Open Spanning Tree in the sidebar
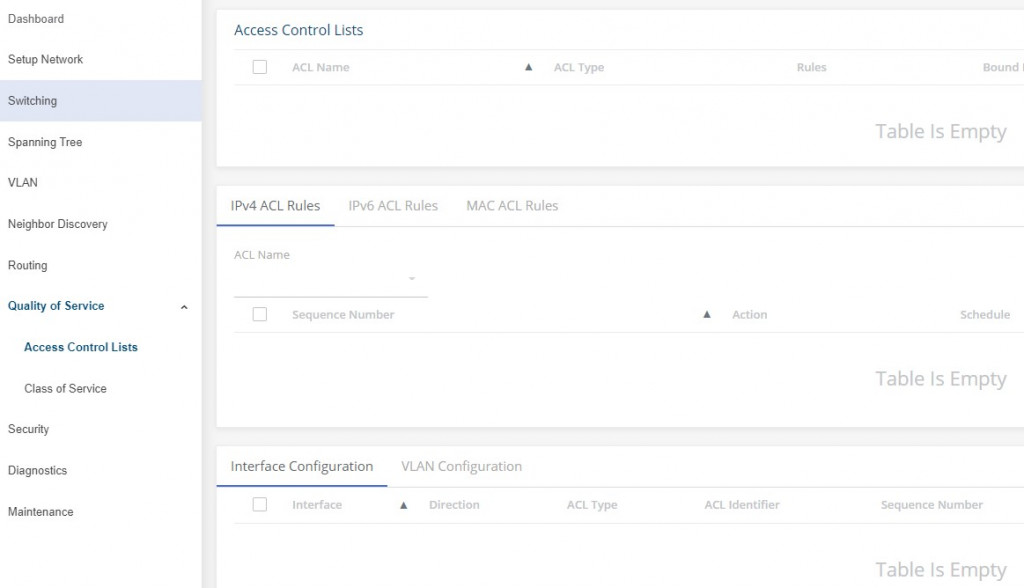Viewport: 1024px width, 588px height. point(45,142)
